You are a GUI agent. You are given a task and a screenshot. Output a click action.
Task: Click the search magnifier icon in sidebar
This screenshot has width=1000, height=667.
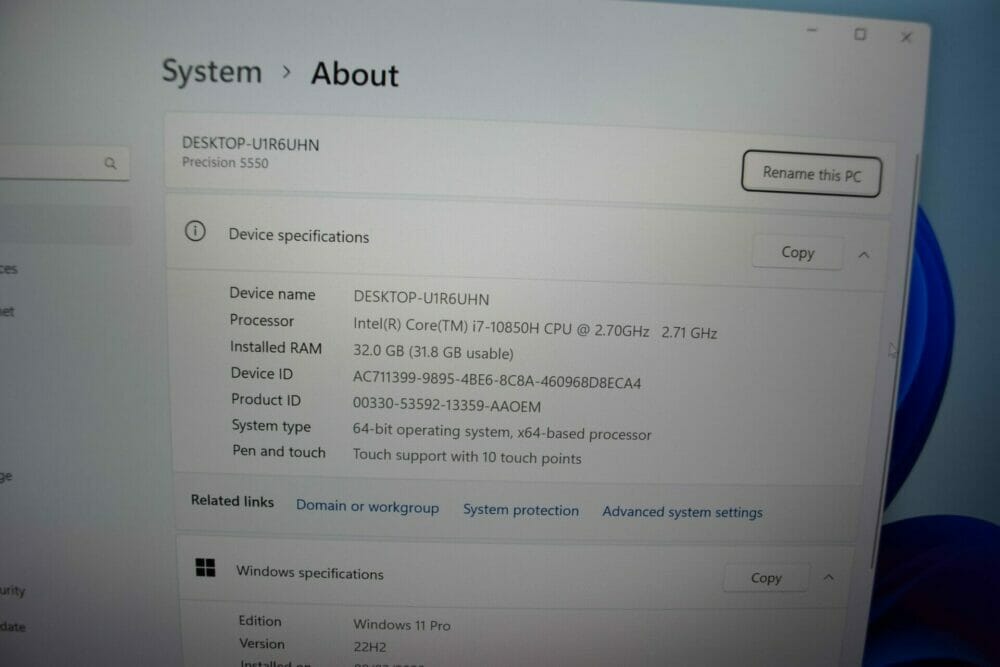(110, 163)
